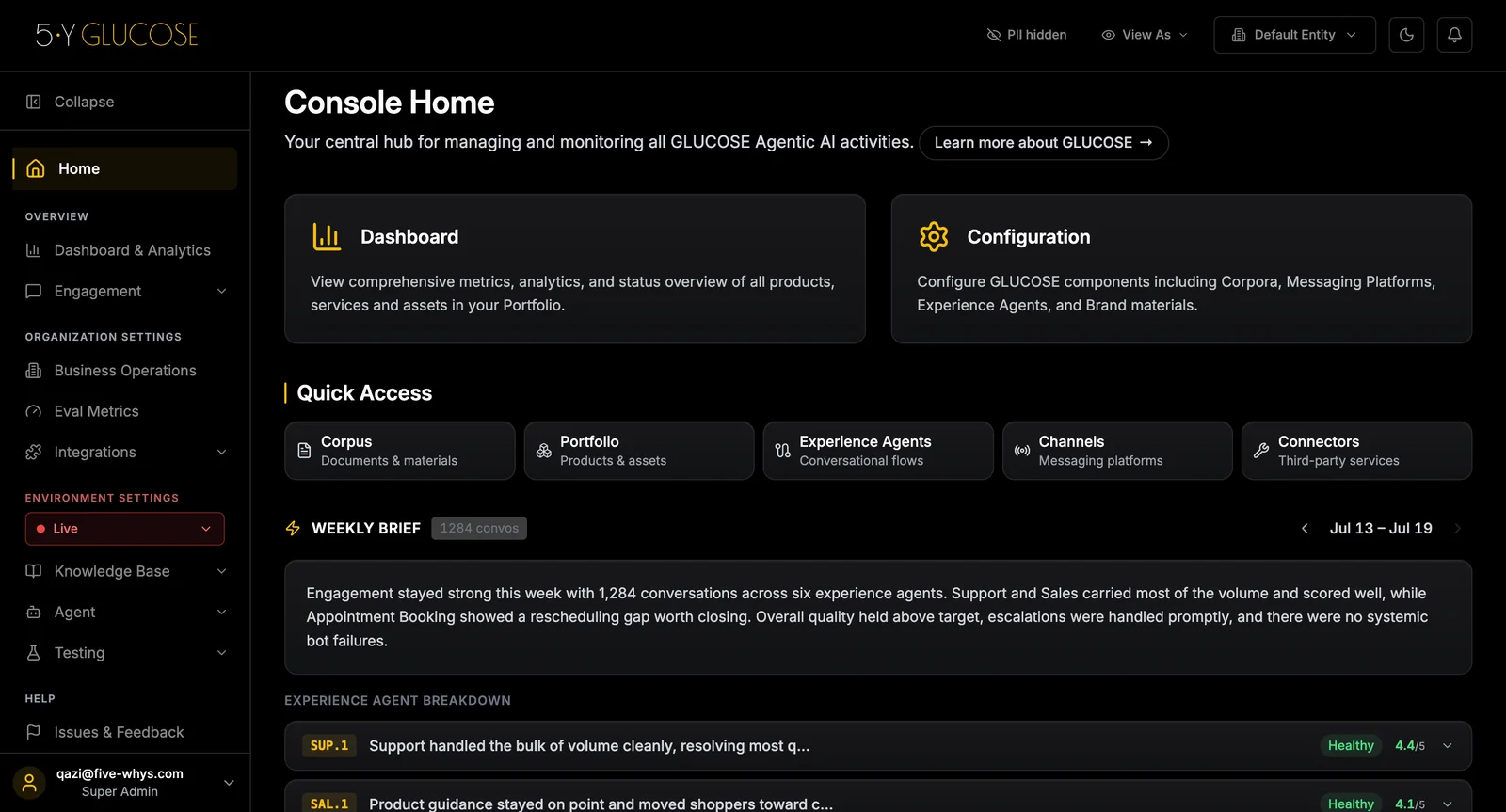
Task: Click the Connectors wrench icon
Action: 1261,451
